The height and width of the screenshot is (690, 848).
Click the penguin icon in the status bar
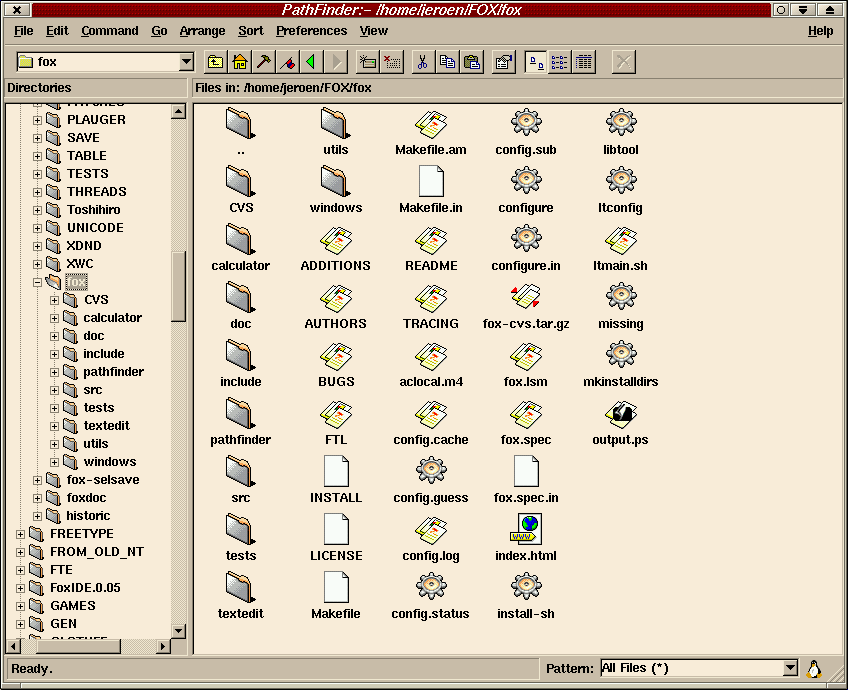point(814,669)
